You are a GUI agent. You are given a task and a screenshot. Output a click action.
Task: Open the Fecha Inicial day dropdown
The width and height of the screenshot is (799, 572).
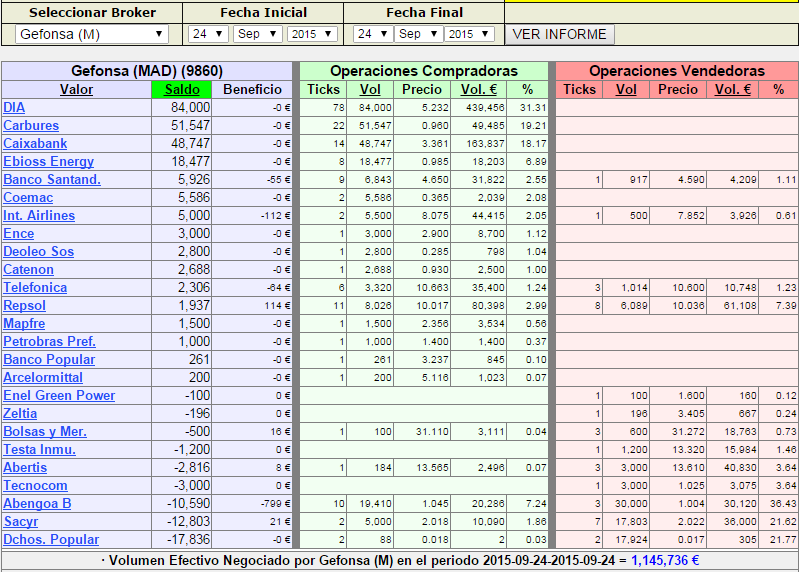(208, 34)
